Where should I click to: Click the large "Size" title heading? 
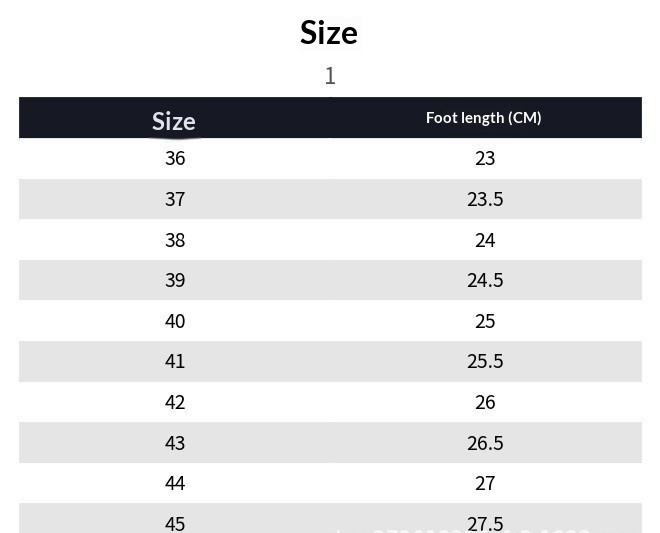pyautogui.click(x=329, y=32)
